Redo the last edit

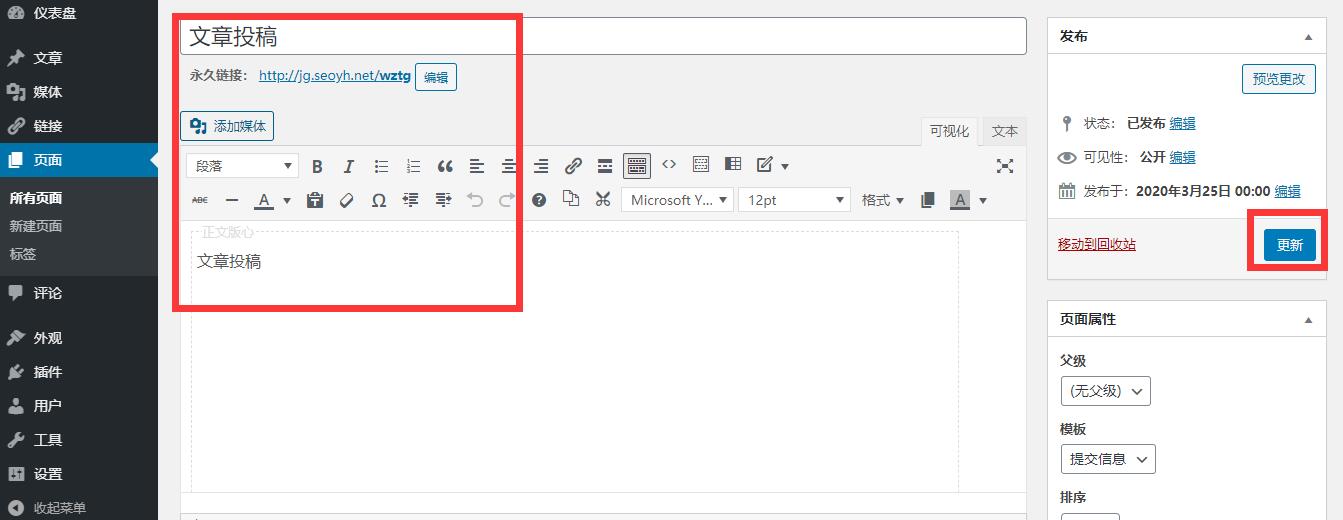[x=507, y=200]
